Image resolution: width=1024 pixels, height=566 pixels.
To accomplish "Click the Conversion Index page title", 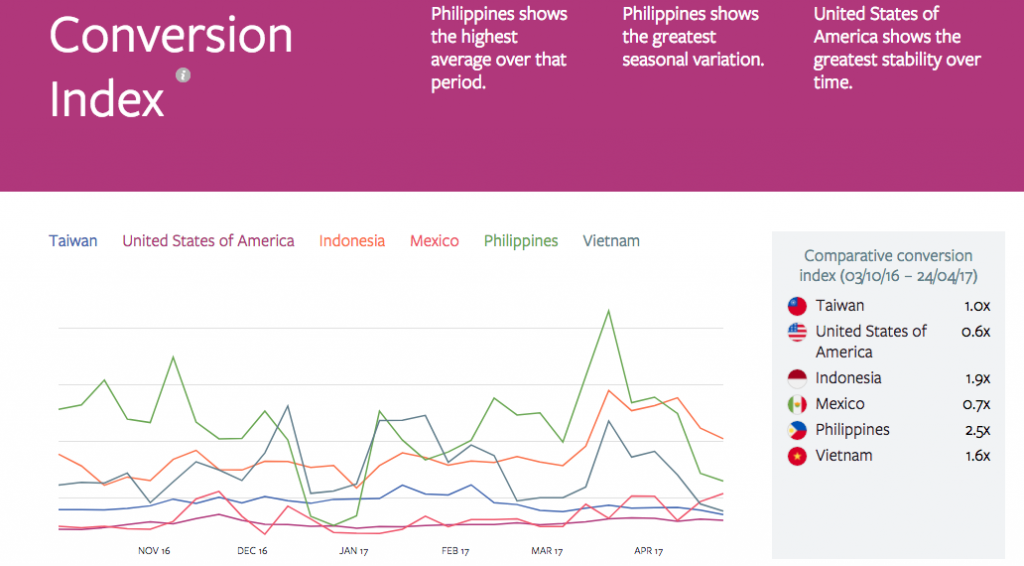I will point(170,67).
